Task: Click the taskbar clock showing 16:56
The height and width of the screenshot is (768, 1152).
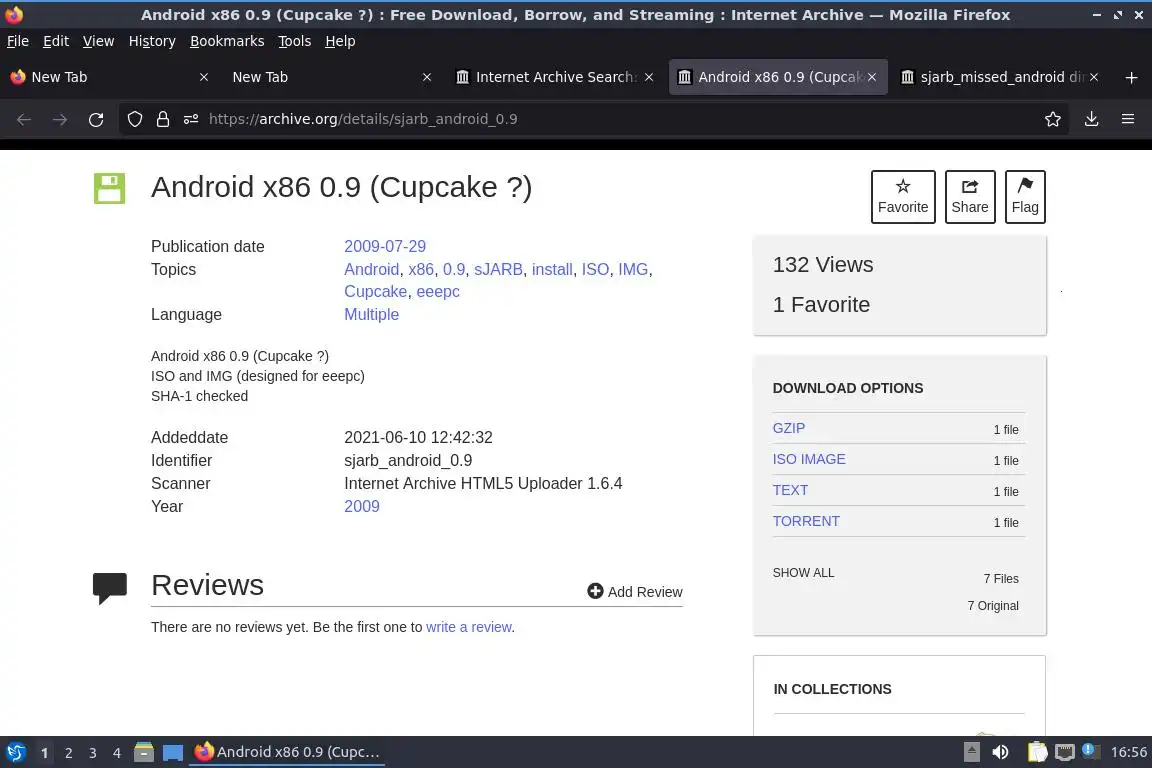Action: 1128,752
